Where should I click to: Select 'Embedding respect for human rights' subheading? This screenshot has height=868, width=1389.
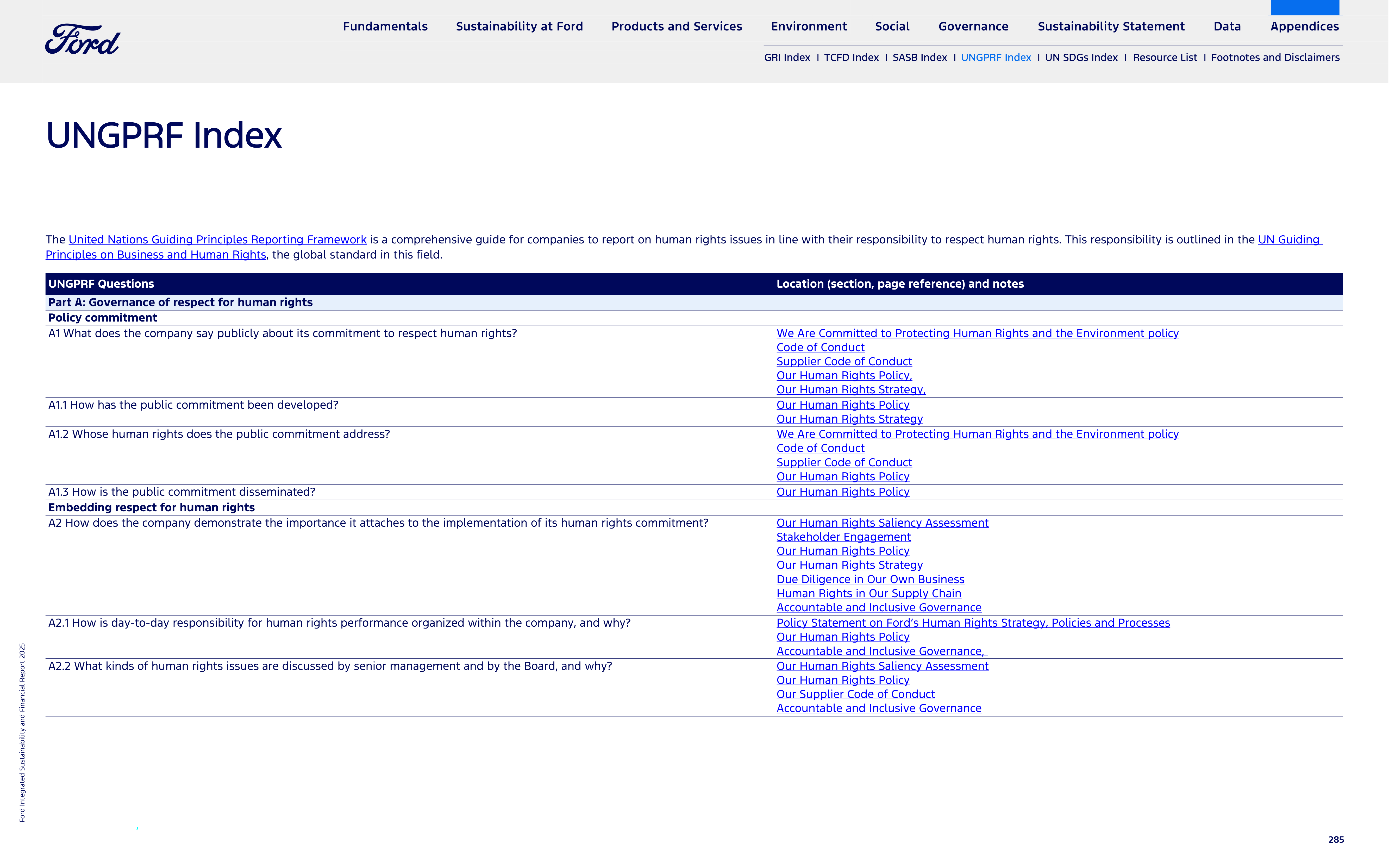click(151, 507)
